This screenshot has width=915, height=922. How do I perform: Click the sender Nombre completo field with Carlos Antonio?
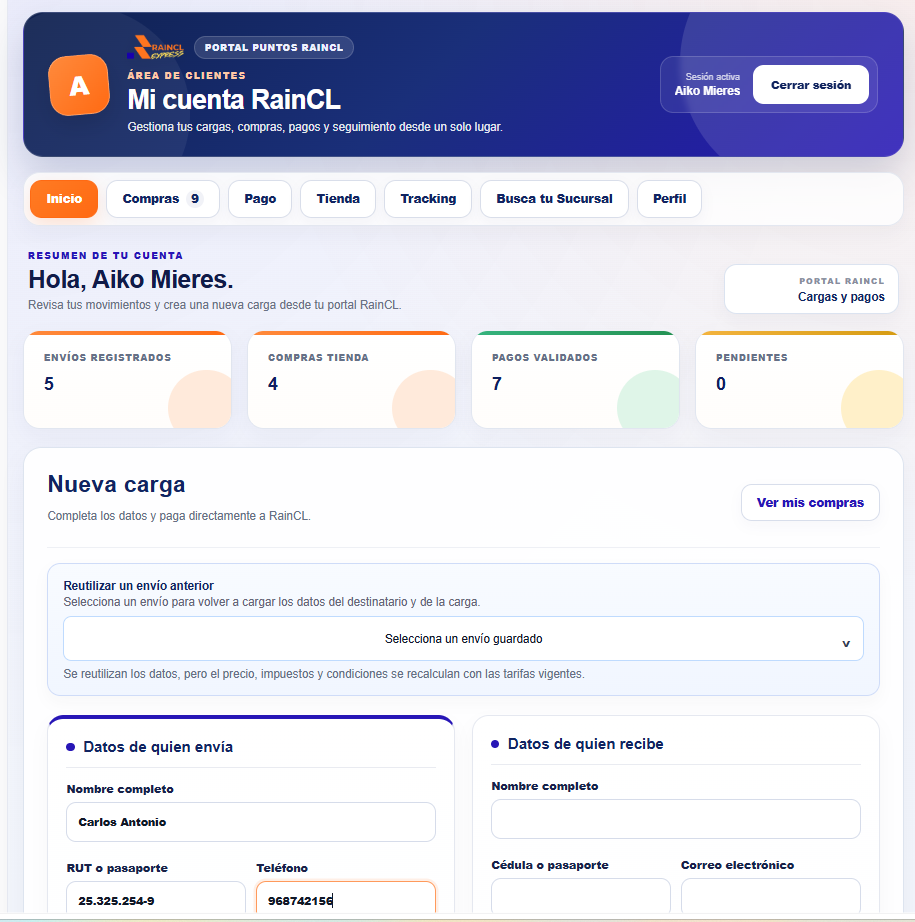pos(251,822)
